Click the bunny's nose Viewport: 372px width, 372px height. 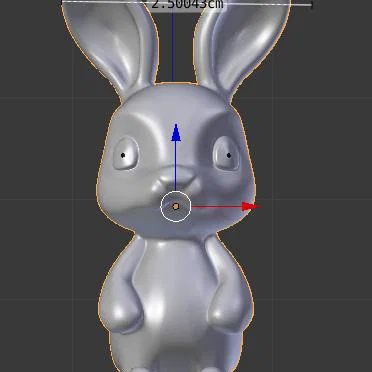pyautogui.click(x=177, y=177)
